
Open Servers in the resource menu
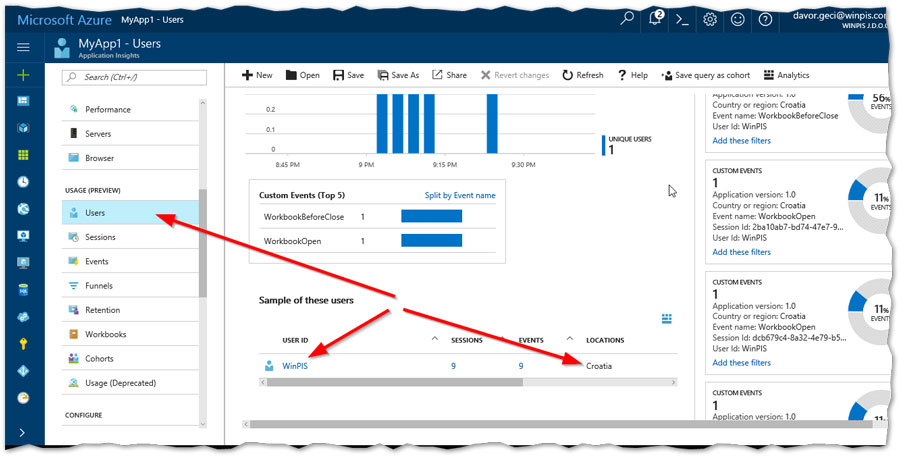pos(130,133)
